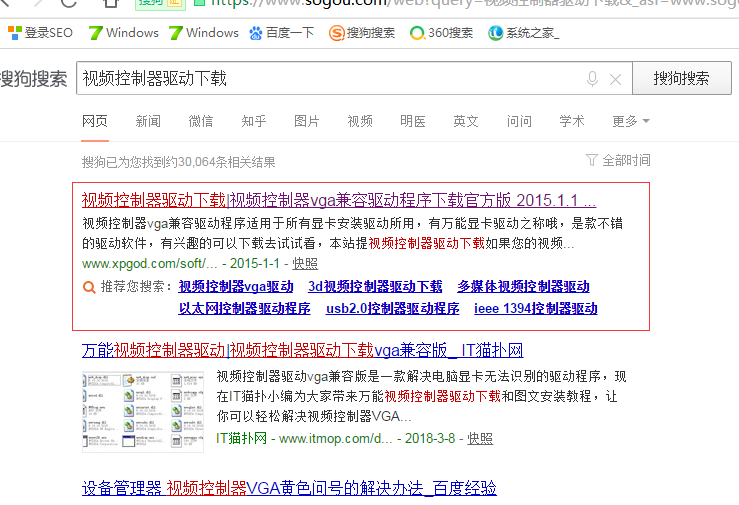Select the 知乎 search tab

pyautogui.click(x=254, y=121)
